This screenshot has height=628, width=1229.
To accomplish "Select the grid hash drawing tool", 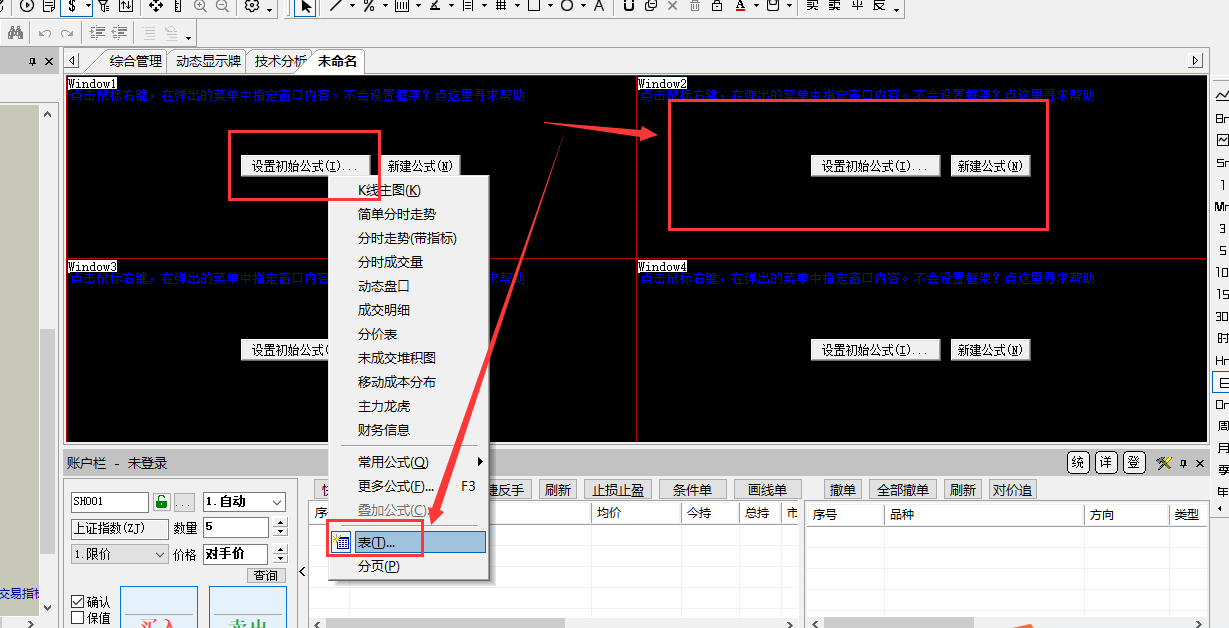I will [x=499, y=6].
